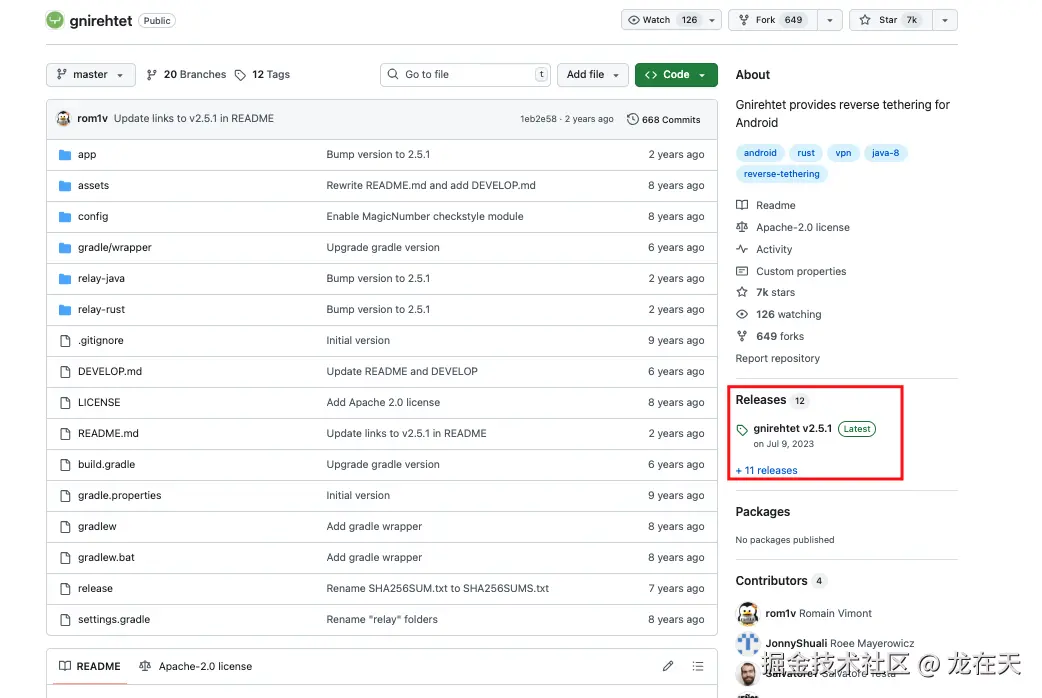Focus the Go to file search field

click(466, 74)
